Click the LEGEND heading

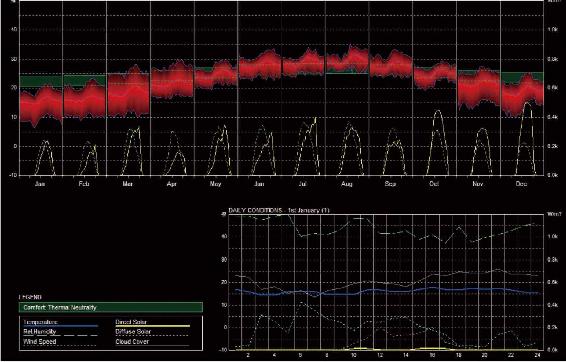(30, 297)
